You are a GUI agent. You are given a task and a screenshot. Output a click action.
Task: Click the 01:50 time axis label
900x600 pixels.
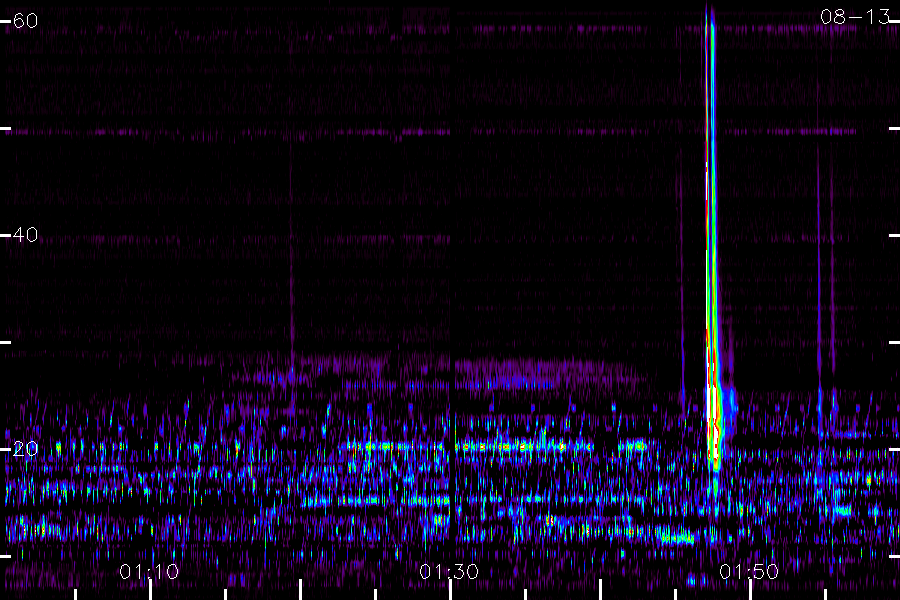(749, 571)
